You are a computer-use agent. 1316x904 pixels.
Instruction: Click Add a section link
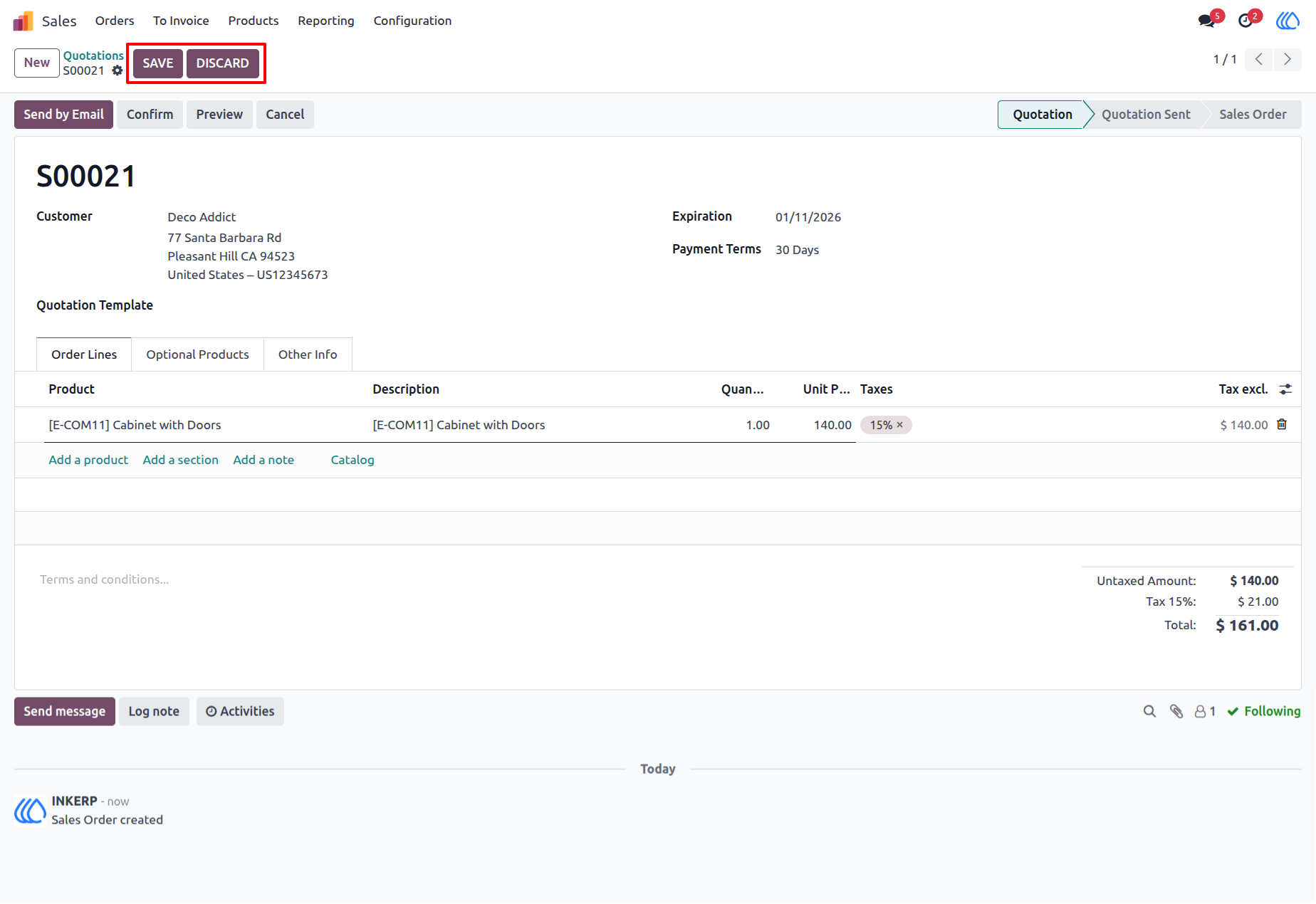[181, 460]
